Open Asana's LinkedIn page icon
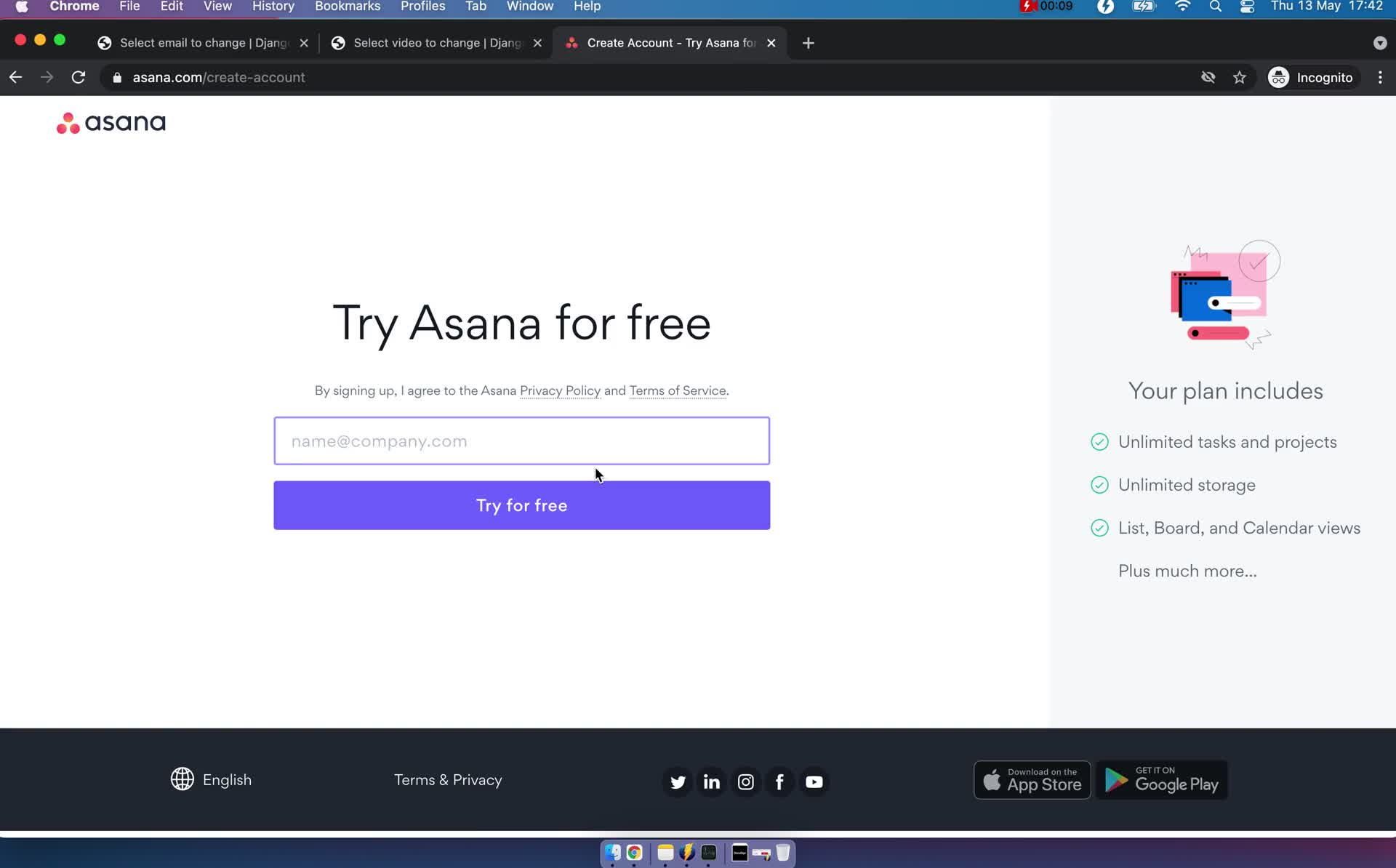1396x868 pixels. (x=712, y=781)
